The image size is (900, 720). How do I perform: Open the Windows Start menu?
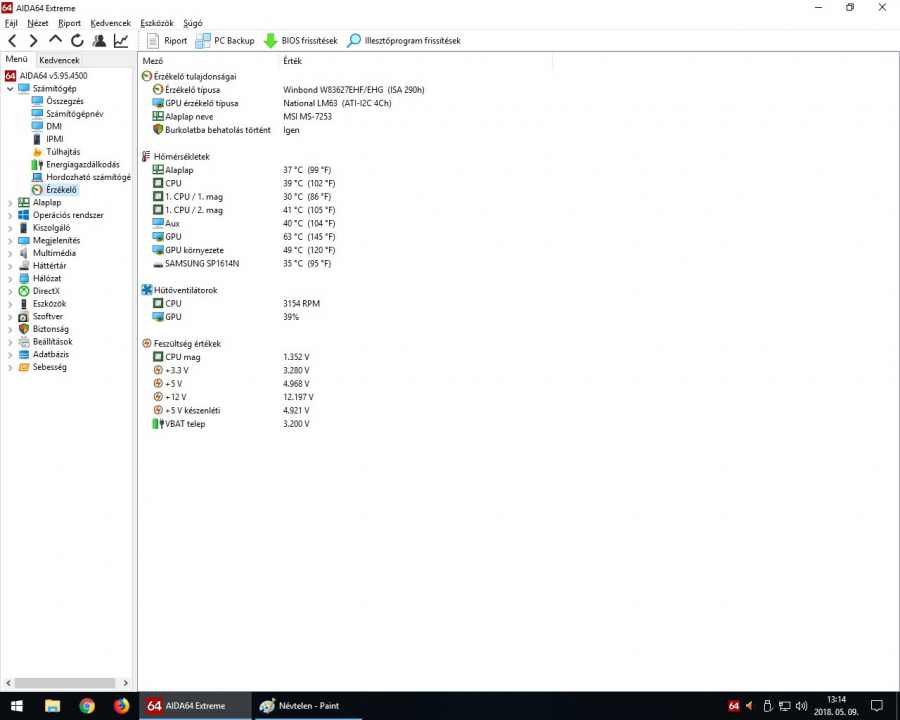[17, 706]
